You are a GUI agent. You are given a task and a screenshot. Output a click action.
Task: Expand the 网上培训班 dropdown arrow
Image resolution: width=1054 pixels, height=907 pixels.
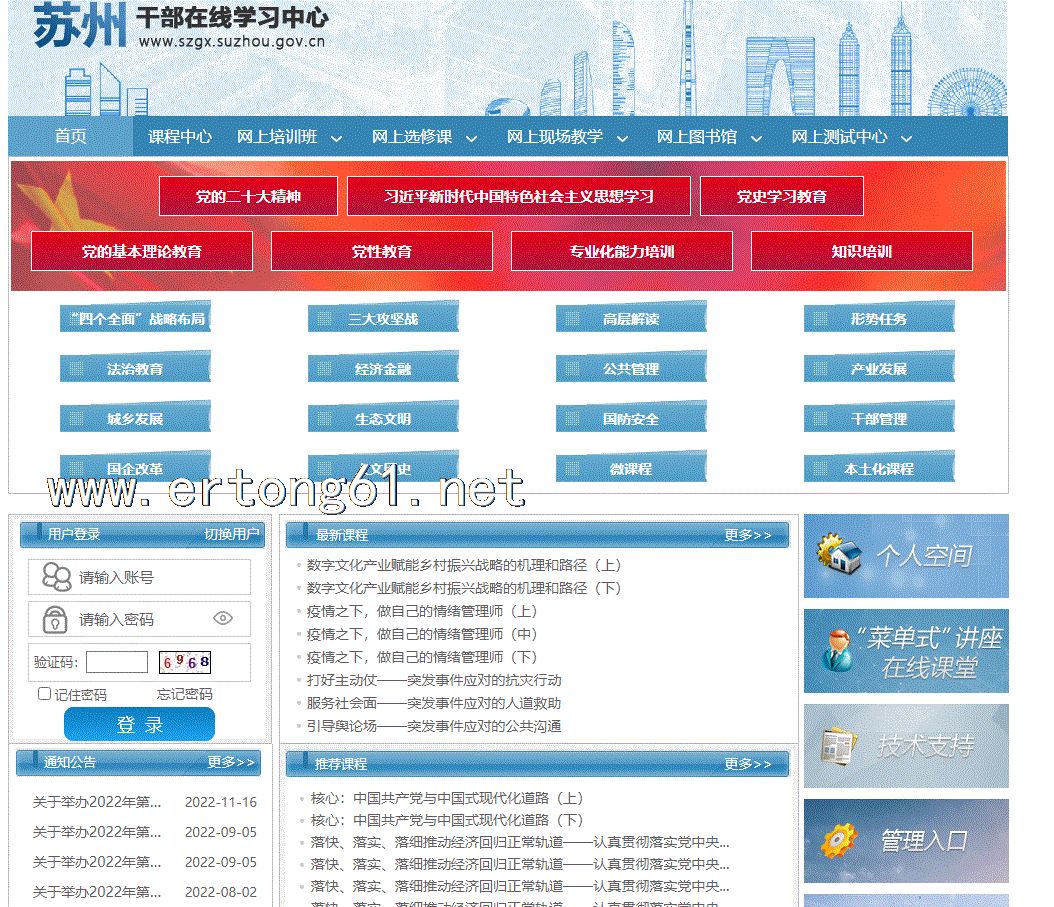point(336,138)
